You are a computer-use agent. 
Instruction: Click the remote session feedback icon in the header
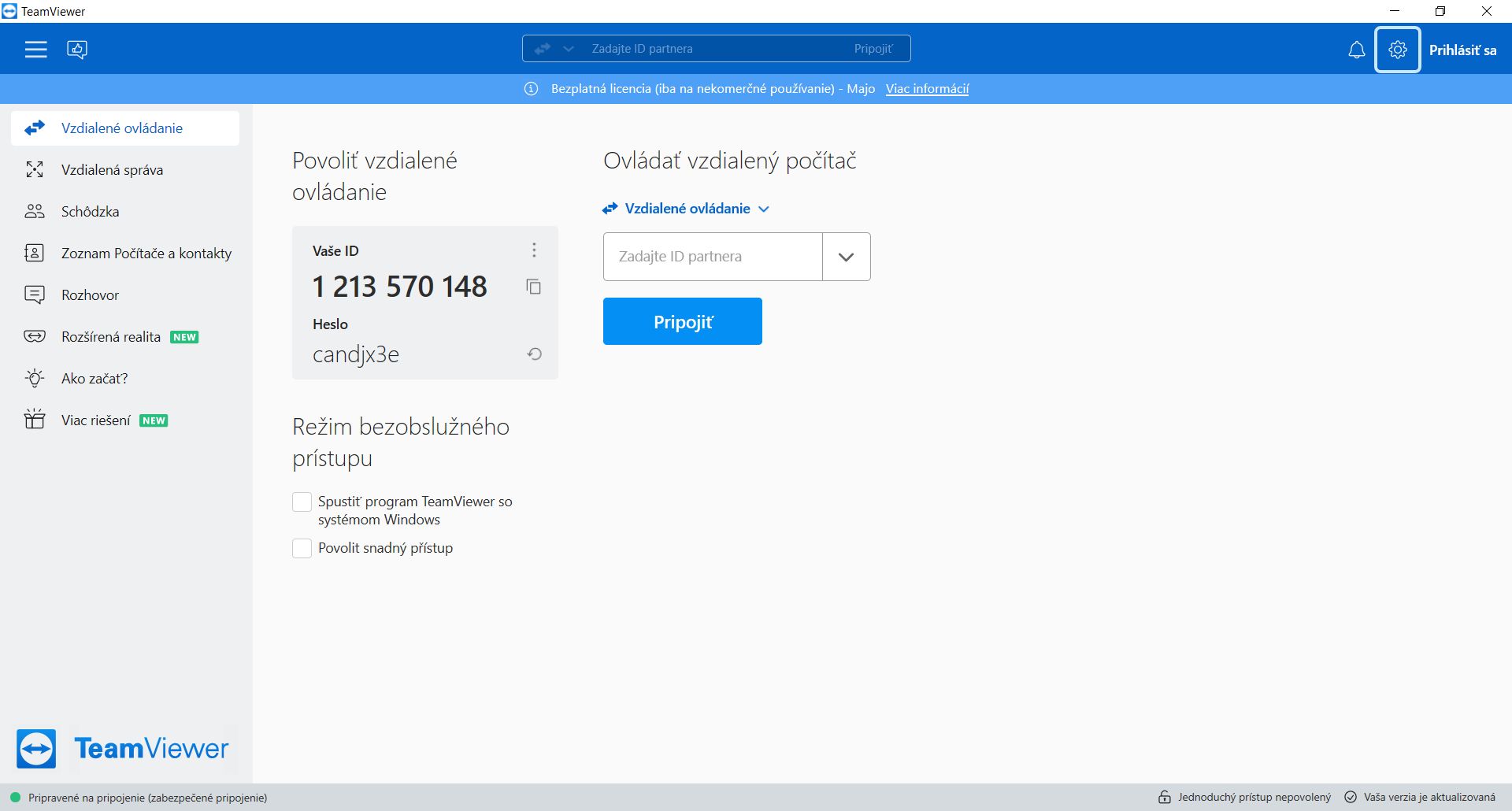(x=77, y=50)
